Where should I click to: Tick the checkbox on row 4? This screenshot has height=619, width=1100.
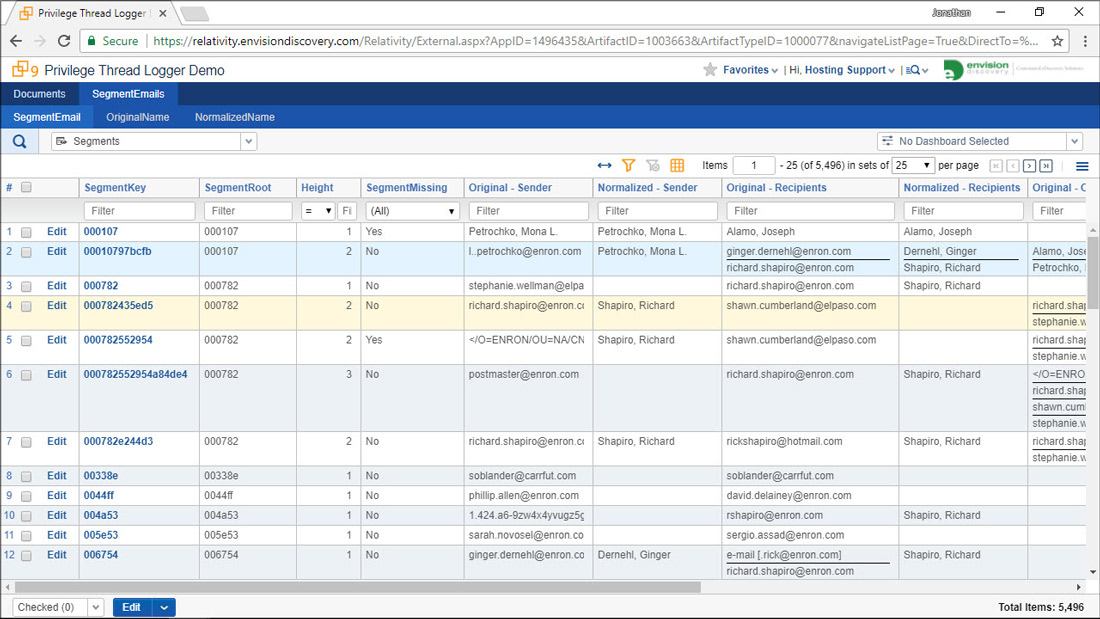pyautogui.click(x=26, y=306)
